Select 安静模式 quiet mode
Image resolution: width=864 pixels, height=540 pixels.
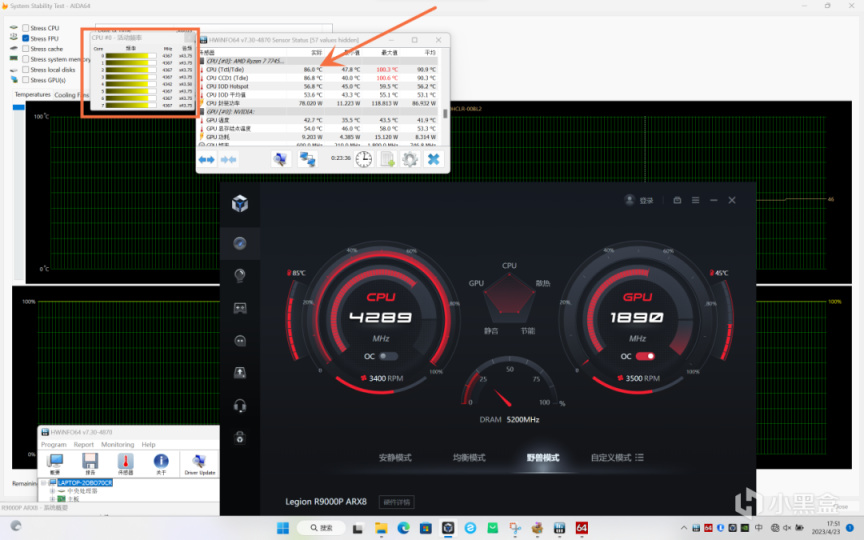tap(395, 457)
